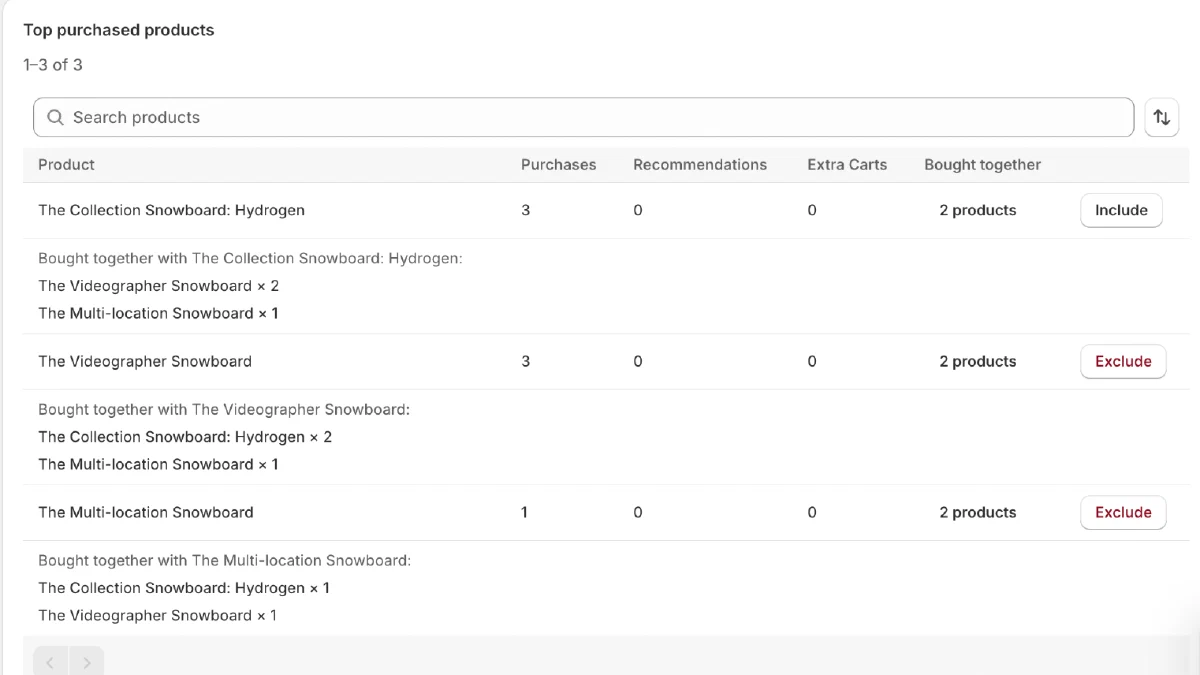
Task: Click purchases value 1 for Multi-location
Action: [x=524, y=512]
